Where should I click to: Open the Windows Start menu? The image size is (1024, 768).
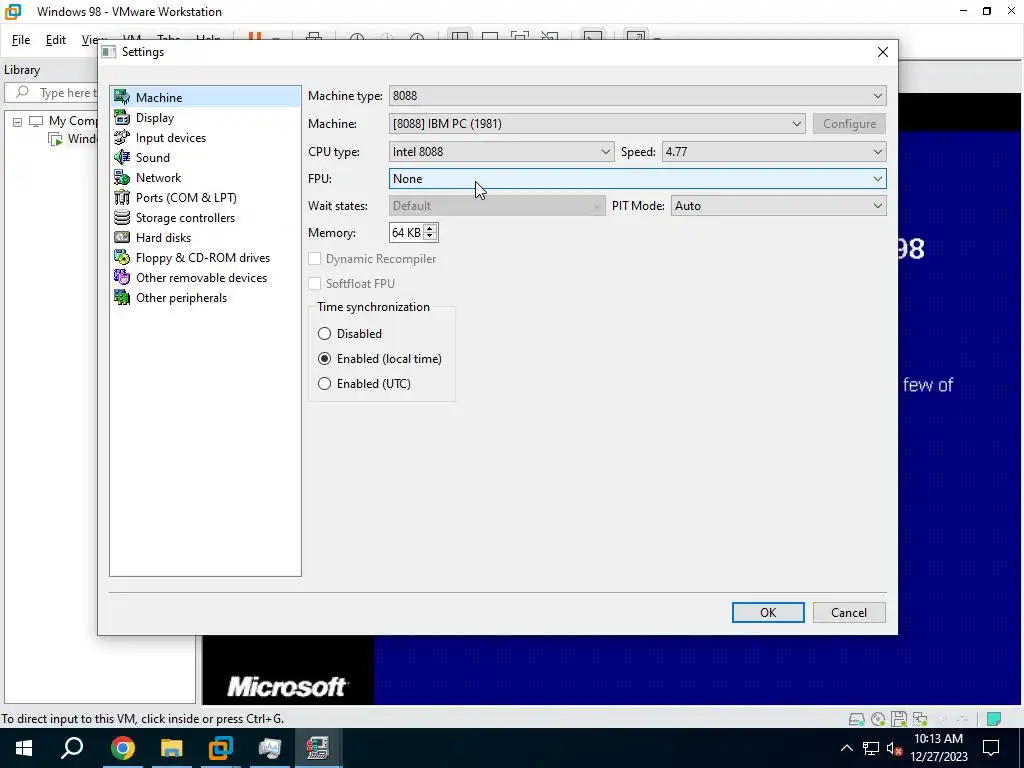24,748
